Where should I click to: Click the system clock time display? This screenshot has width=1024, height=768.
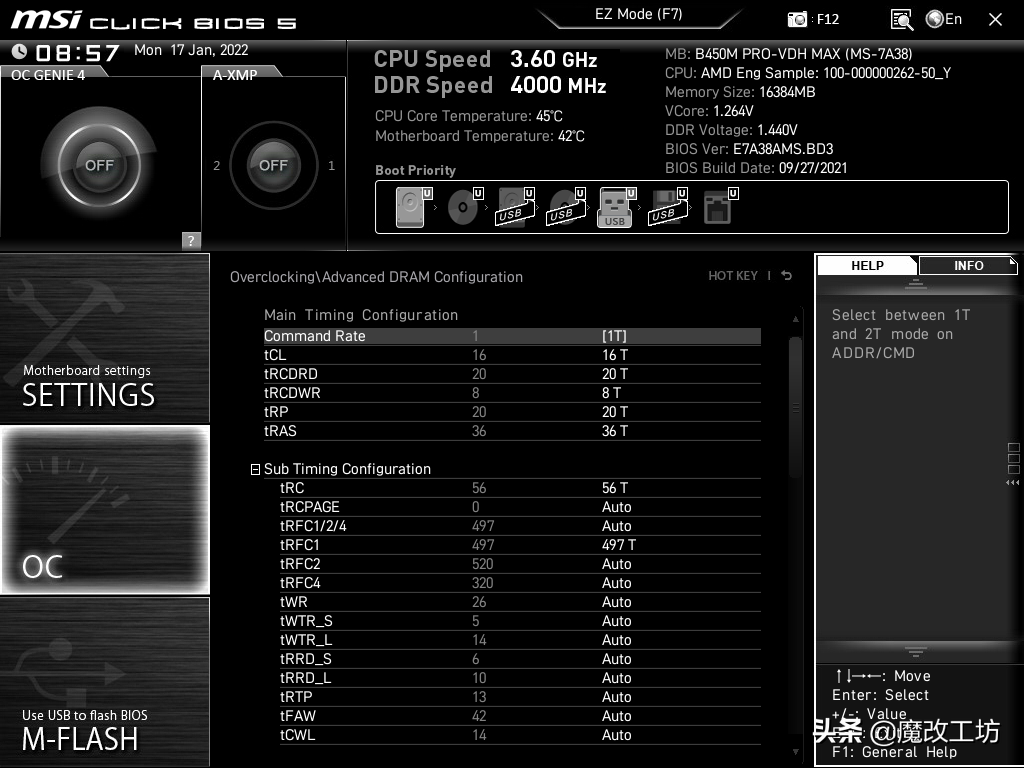77,52
